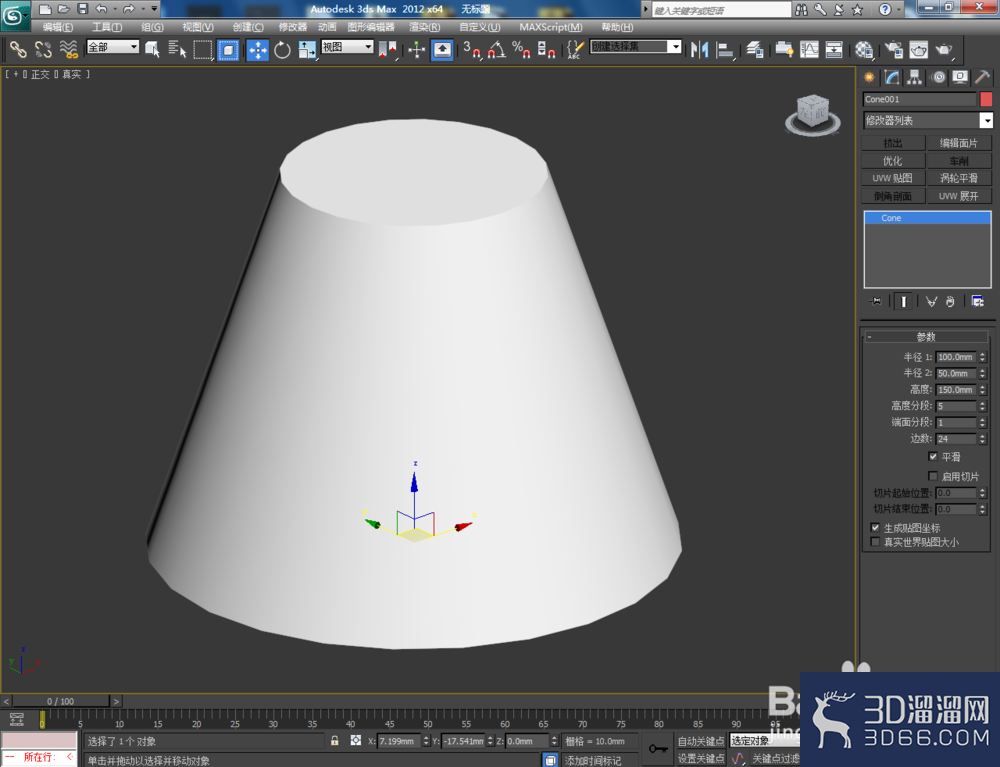Viewport: 1000px width, 767px height.
Task: Toggle 3D Snaps button
Action: pyautogui.click(x=471, y=50)
